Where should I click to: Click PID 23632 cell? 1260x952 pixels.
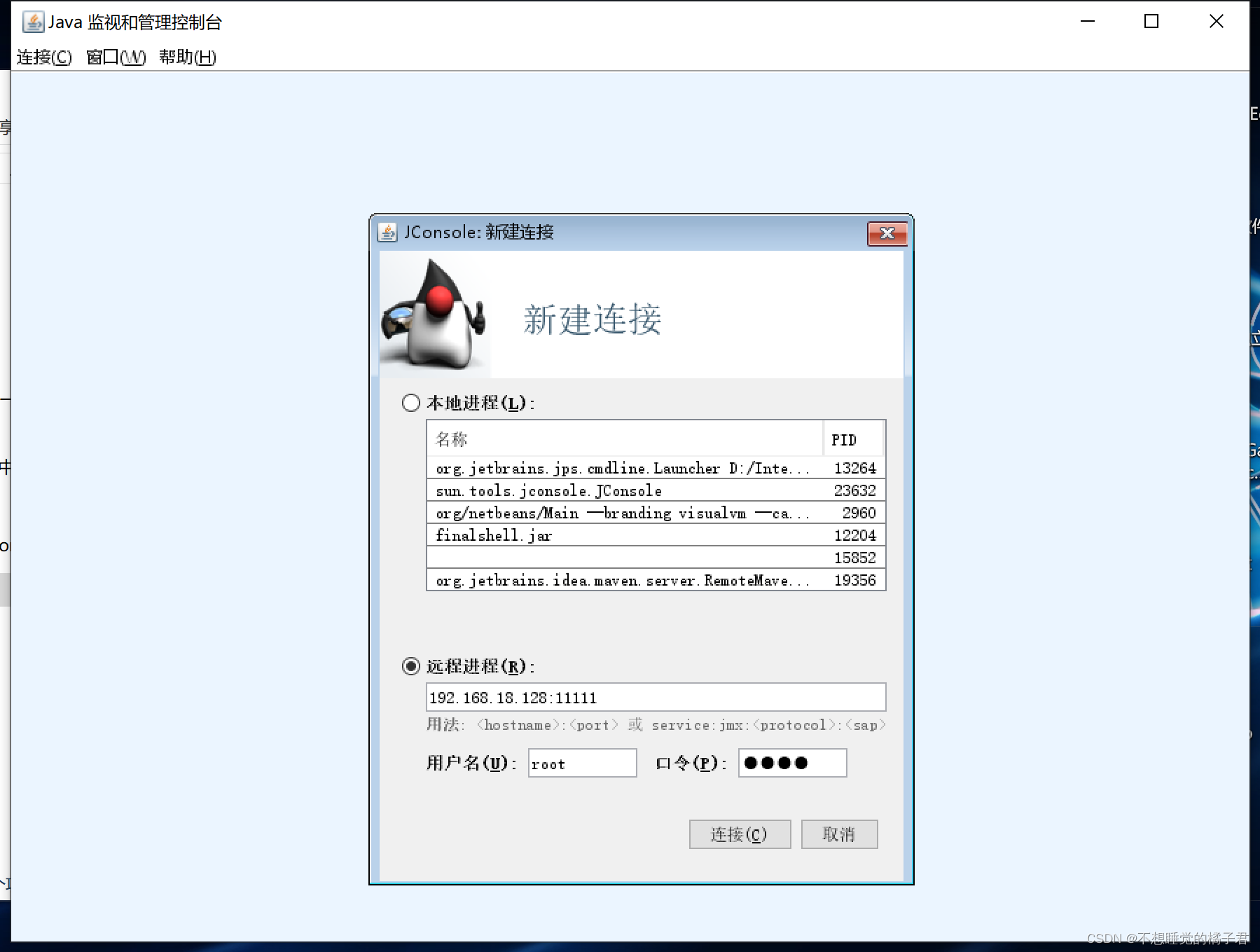[x=854, y=490]
